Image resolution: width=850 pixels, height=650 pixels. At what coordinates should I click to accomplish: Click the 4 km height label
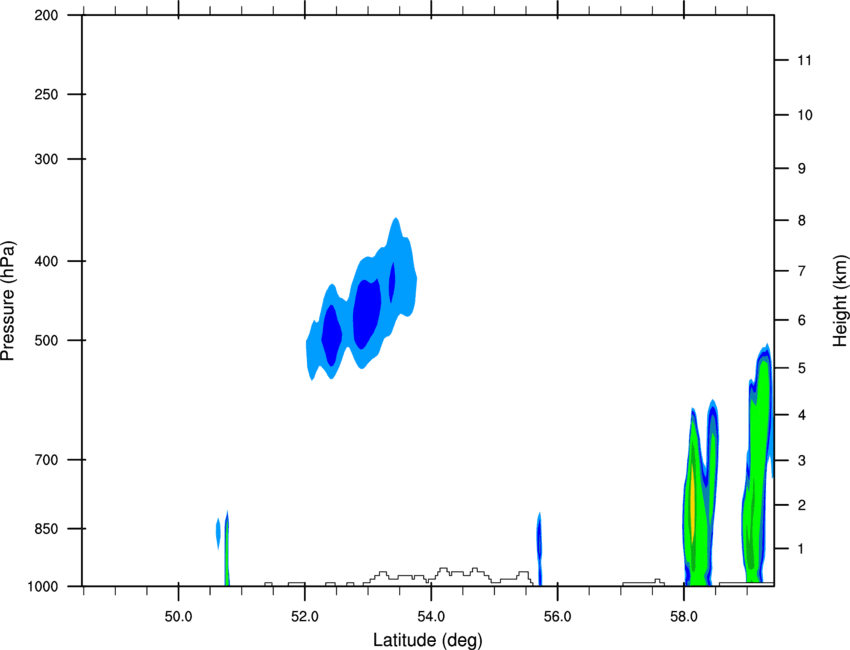(x=802, y=415)
